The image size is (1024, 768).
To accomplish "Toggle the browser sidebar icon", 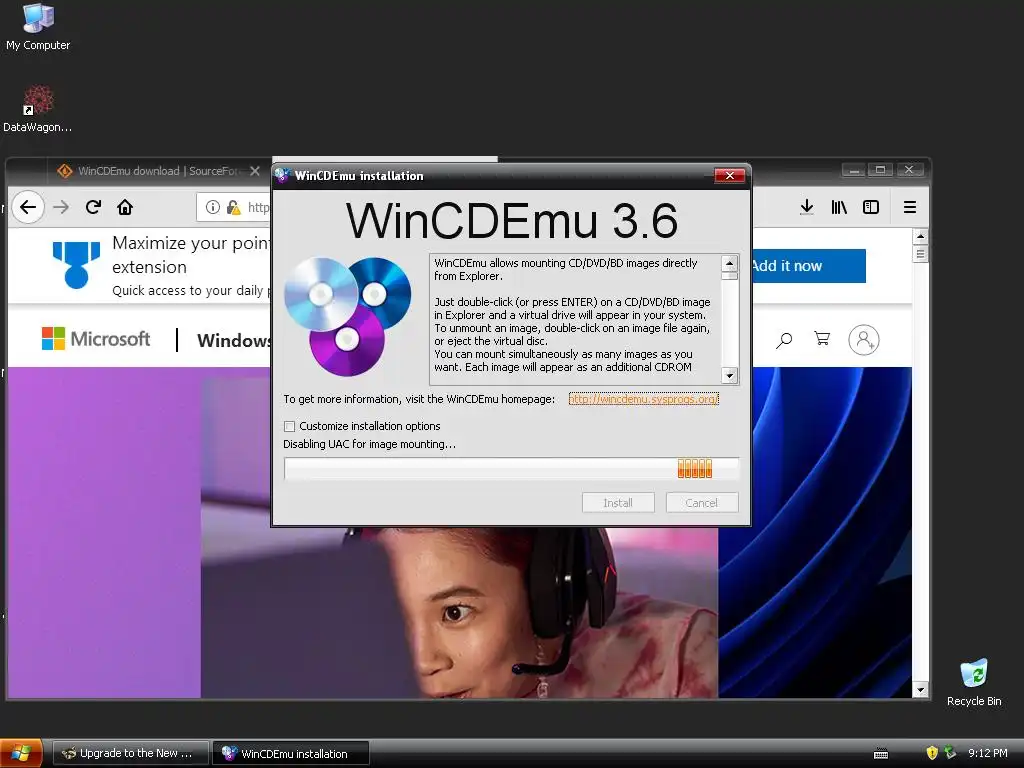I will tap(871, 207).
